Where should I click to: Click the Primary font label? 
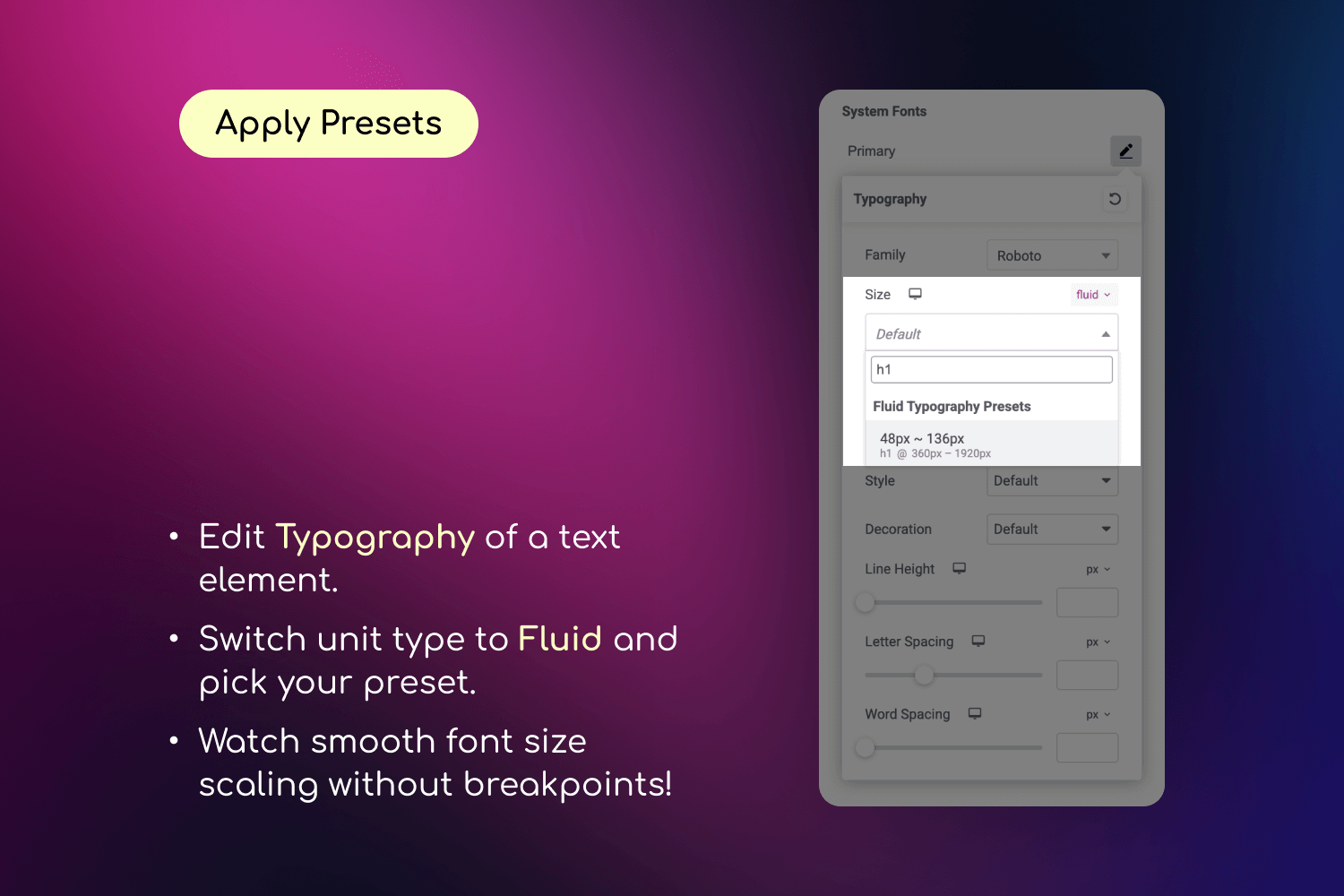(871, 151)
